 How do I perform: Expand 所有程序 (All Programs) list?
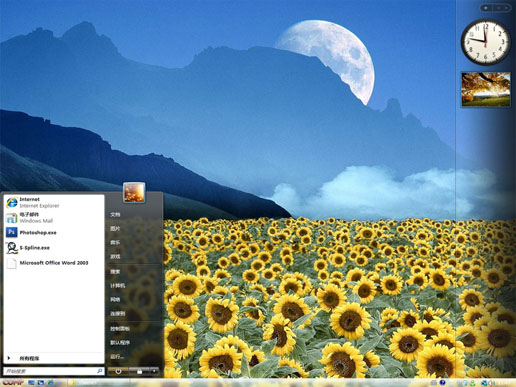tap(53, 358)
